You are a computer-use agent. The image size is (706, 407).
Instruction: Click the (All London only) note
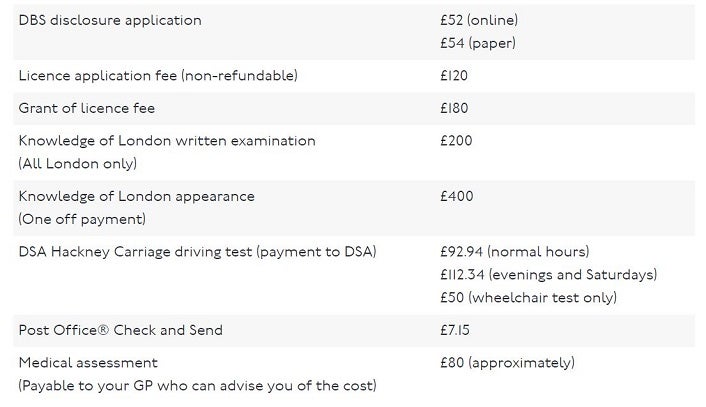(x=77, y=163)
